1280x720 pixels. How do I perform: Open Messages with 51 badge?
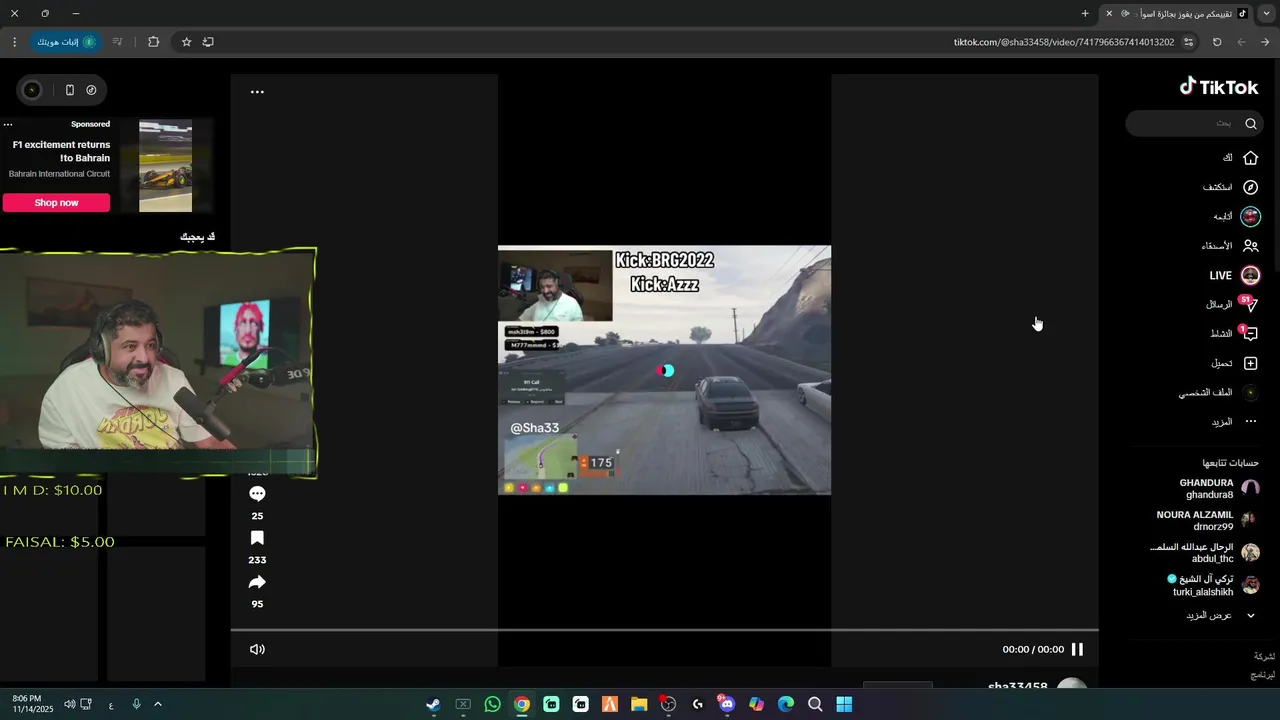(x=1249, y=304)
